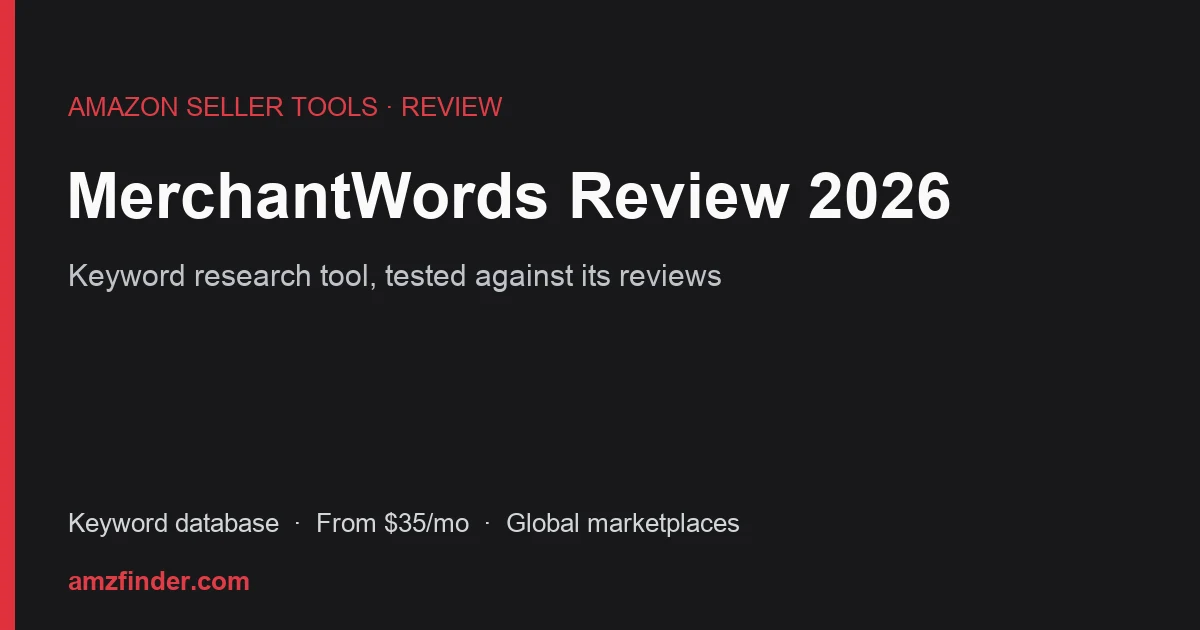This screenshot has width=1200, height=630.
Task: Click the 'Keyword database' text
Action: click(x=173, y=523)
